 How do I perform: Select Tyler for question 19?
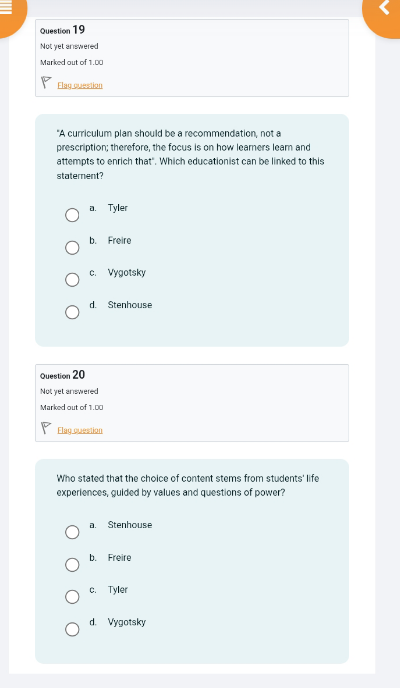pyautogui.click(x=72, y=215)
